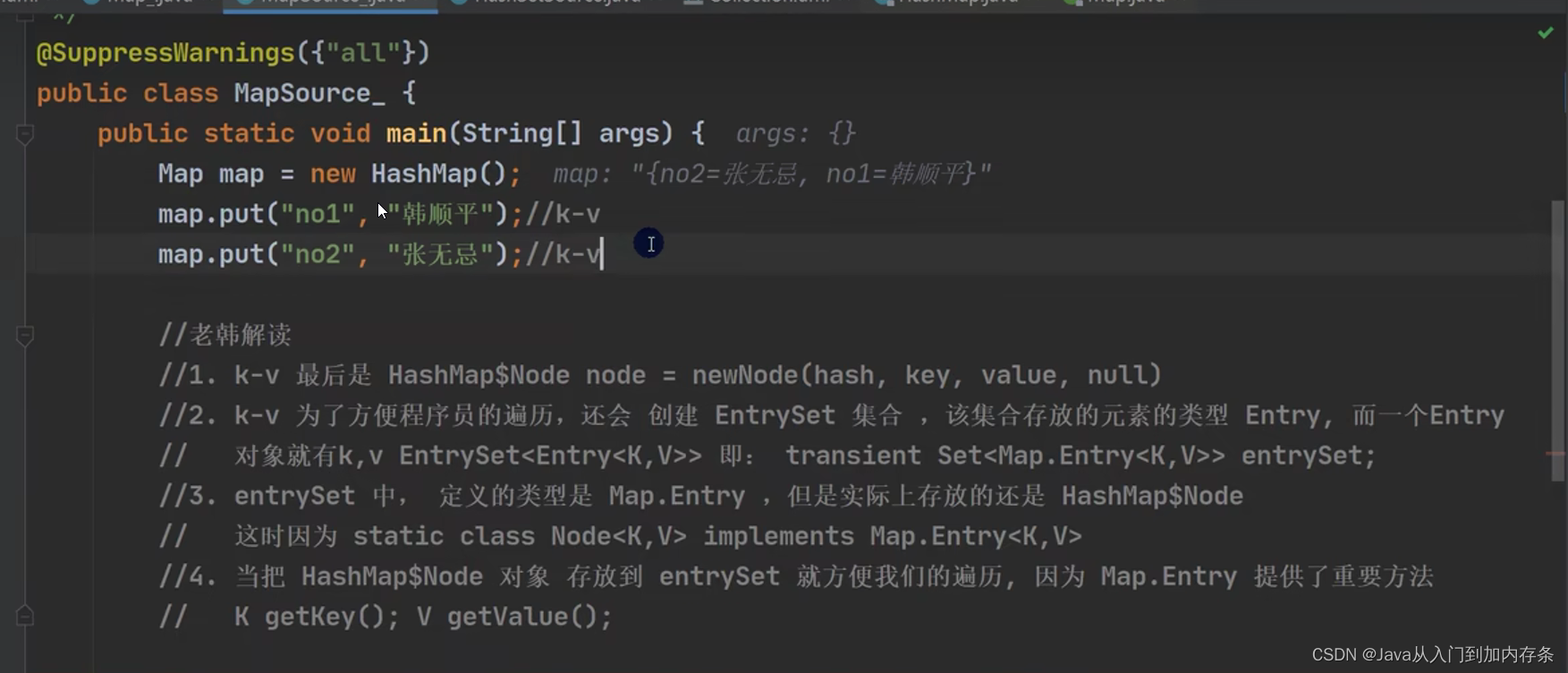Click the "no2" string key
Image resolution: width=1568 pixels, height=673 pixels.
tap(318, 254)
